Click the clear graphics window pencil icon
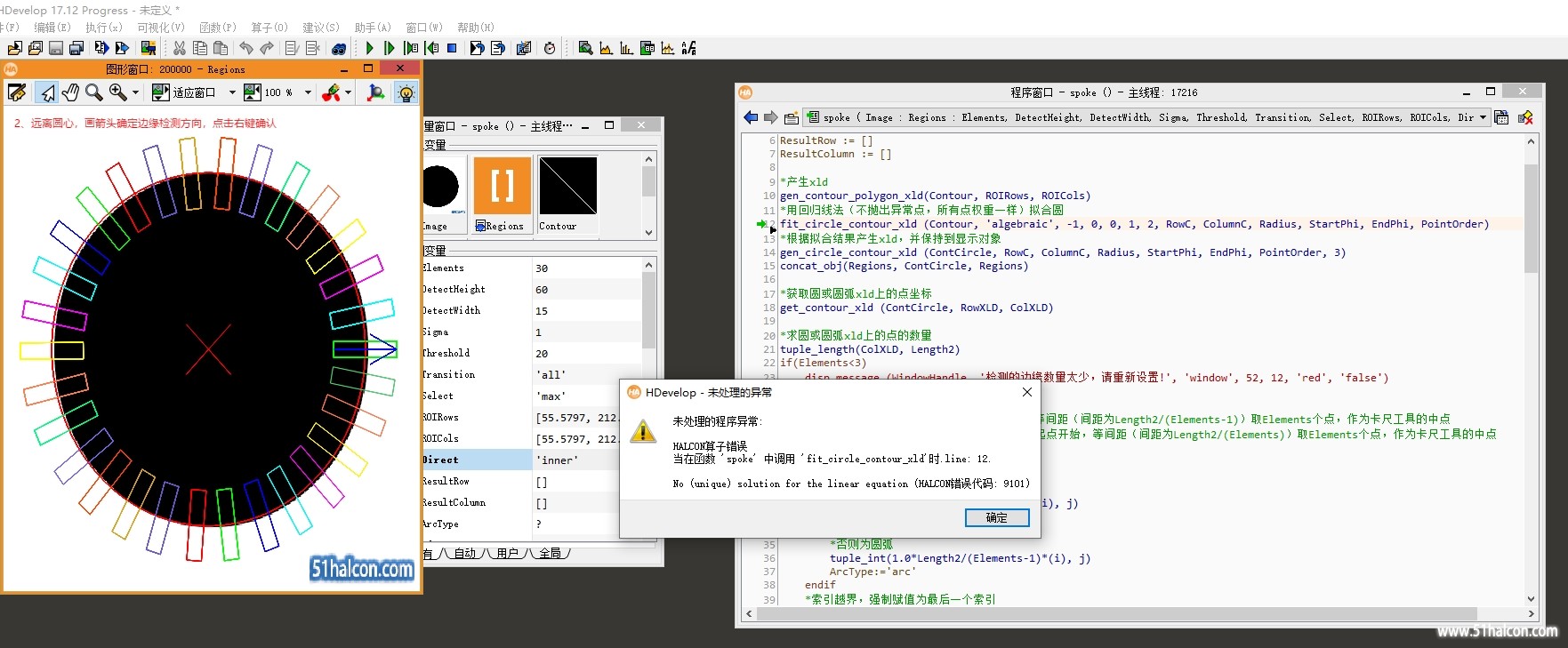This screenshot has height=648, width=1568. click(x=17, y=92)
